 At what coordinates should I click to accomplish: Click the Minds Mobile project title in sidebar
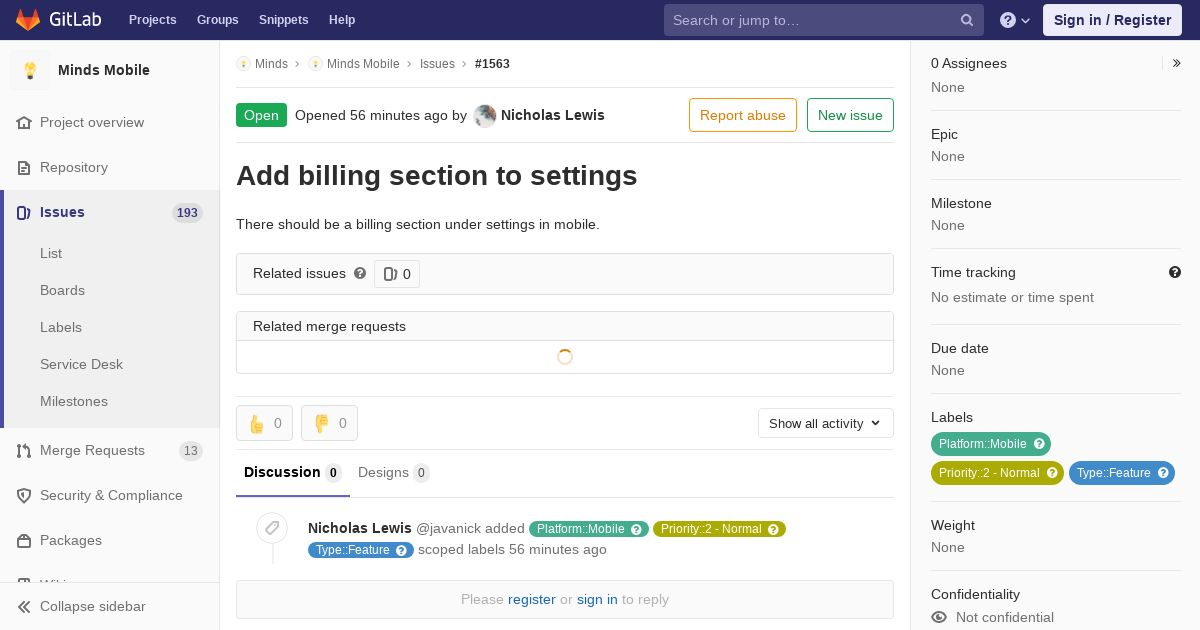pyautogui.click(x=104, y=70)
